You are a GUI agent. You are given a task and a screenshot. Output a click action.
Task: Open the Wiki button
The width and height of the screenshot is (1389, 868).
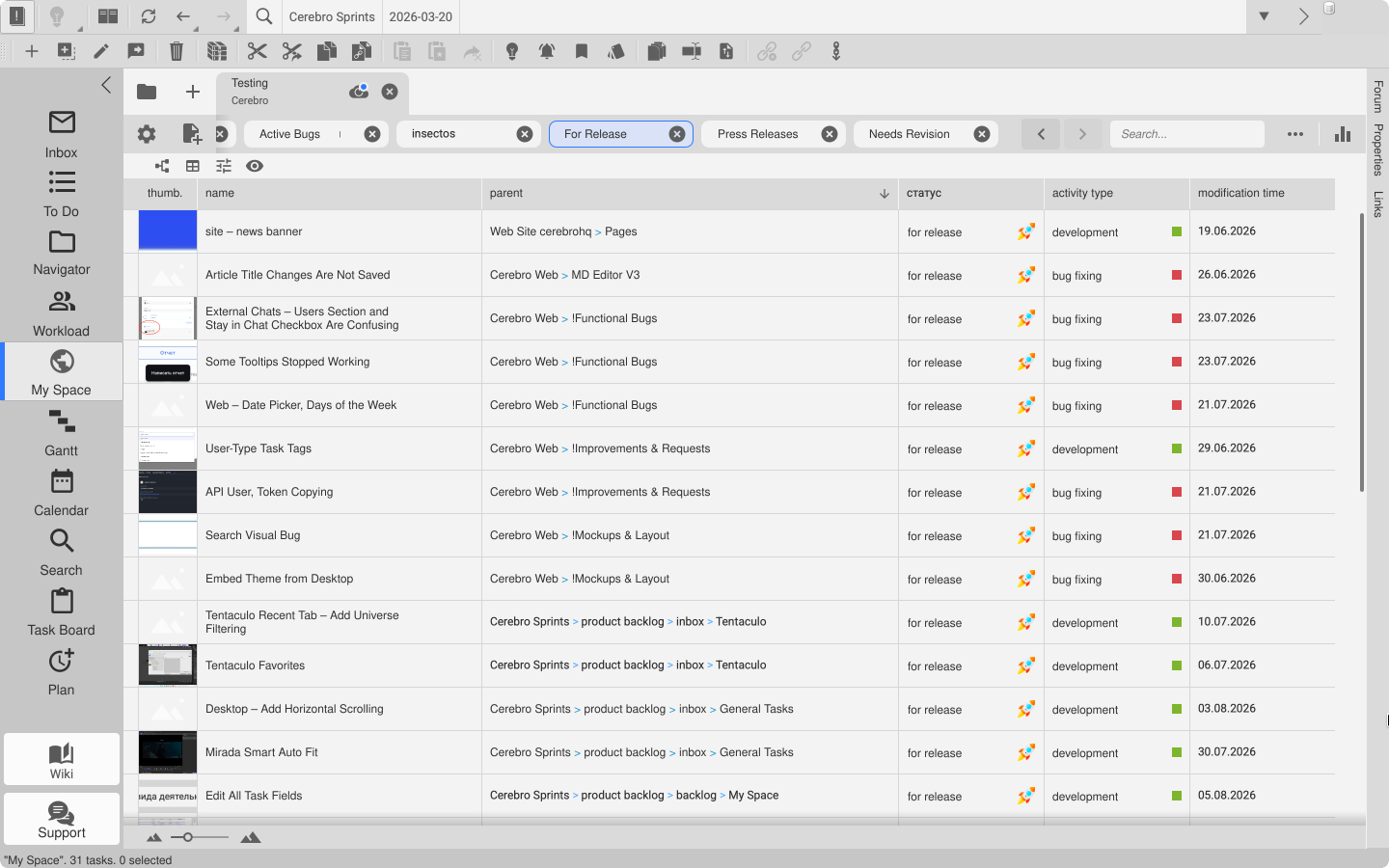pyautogui.click(x=62, y=759)
